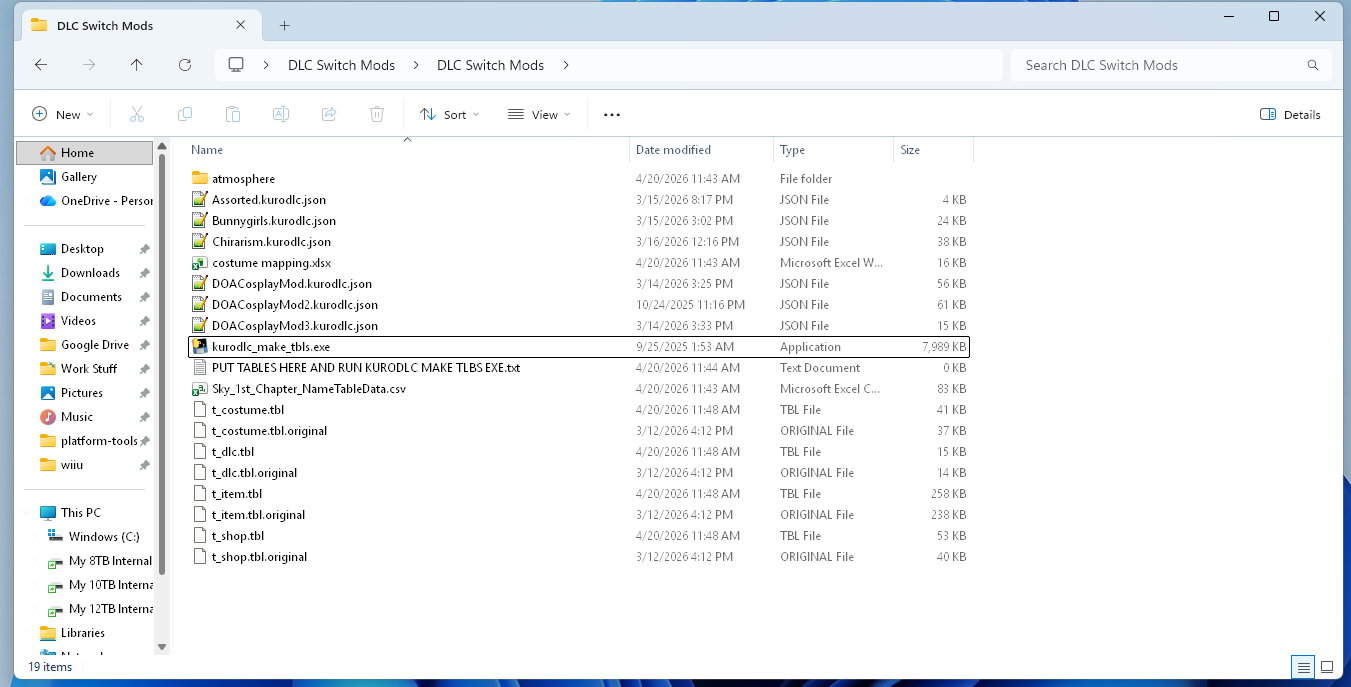Image resolution: width=1351 pixels, height=687 pixels.
Task: Toggle the Details pane
Action: click(1290, 115)
